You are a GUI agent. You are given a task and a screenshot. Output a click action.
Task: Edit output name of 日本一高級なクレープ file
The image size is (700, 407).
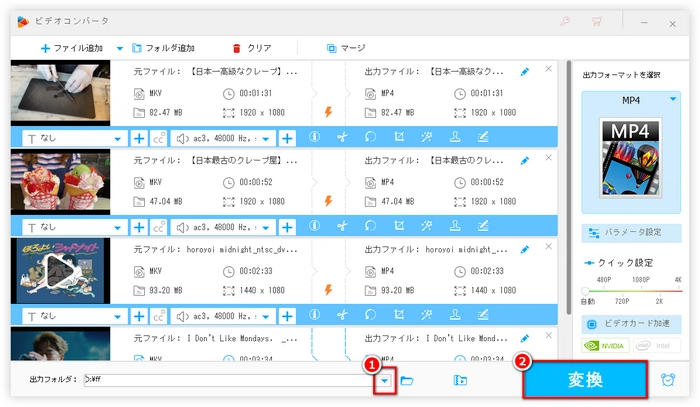click(525, 72)
